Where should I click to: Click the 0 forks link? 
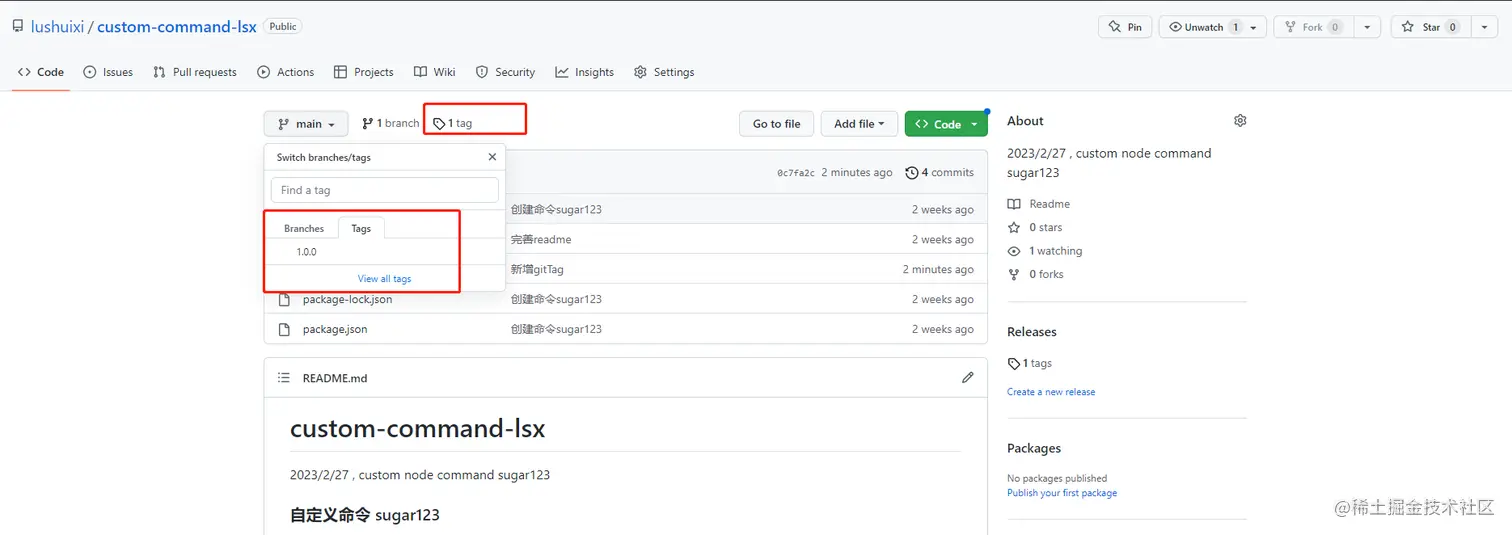click(1036, 274)
